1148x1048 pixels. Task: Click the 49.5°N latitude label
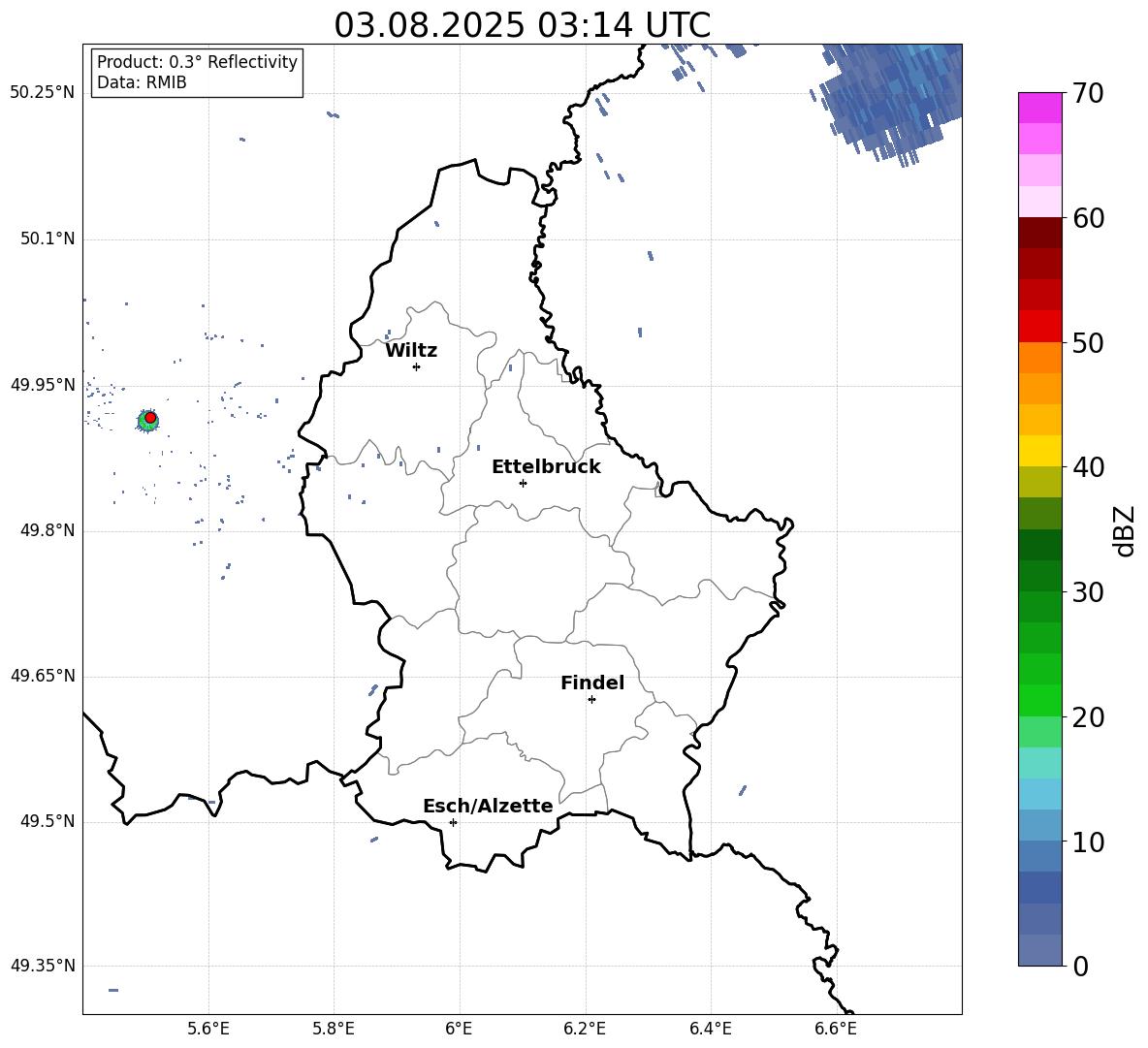click(x=48, y=822)
